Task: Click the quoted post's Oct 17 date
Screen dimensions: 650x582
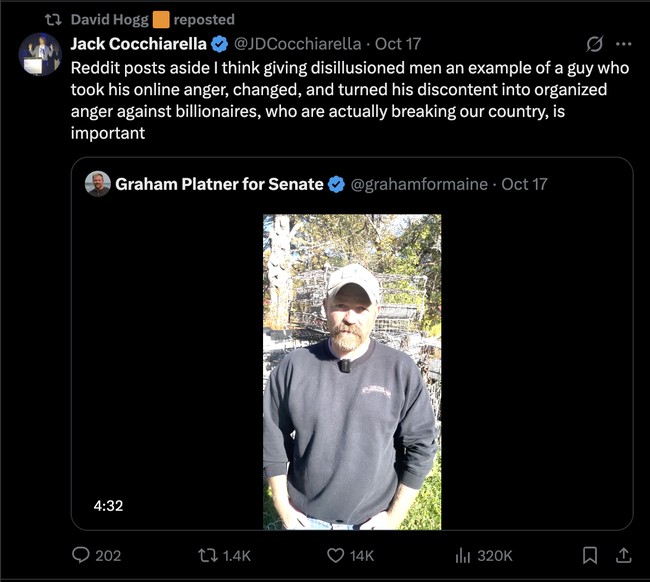Action: [x=524, y=184]
